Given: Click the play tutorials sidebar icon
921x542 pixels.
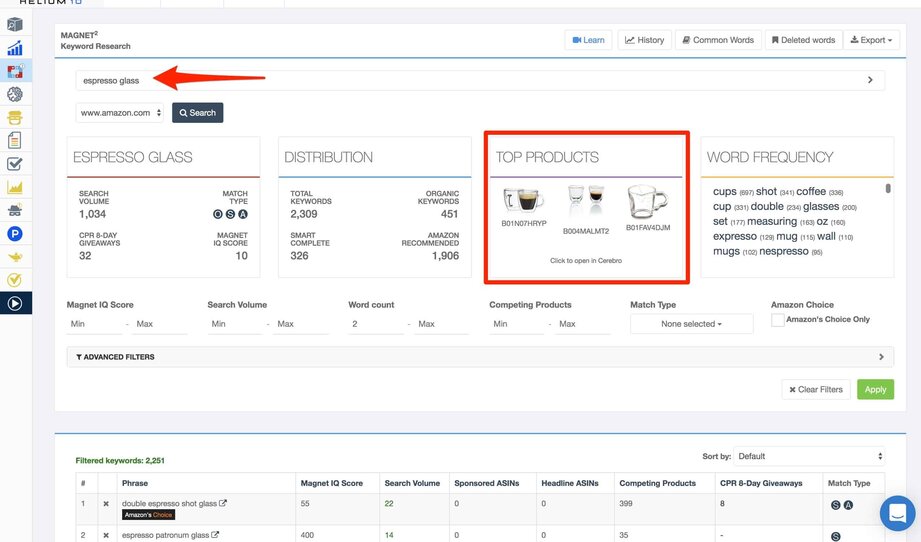Looking at the screenshot, I should (x=15, y=303).
